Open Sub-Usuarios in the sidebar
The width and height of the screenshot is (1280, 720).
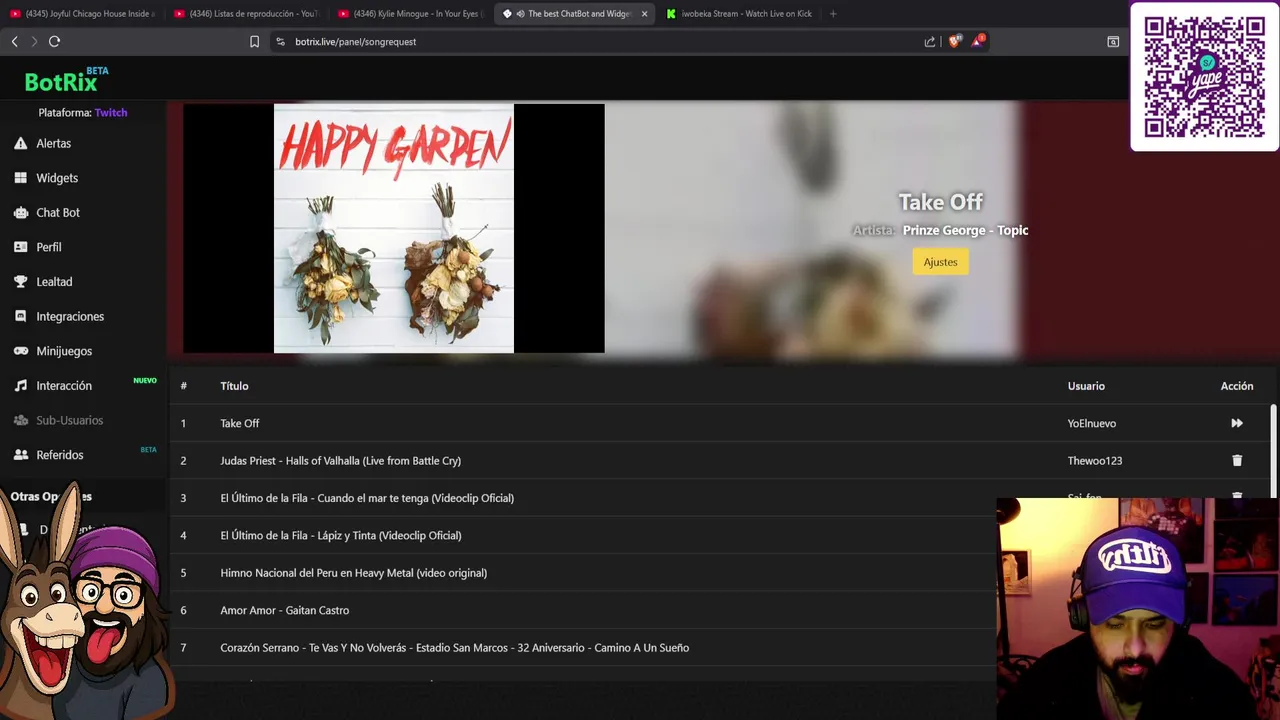[x=69, y=420]
